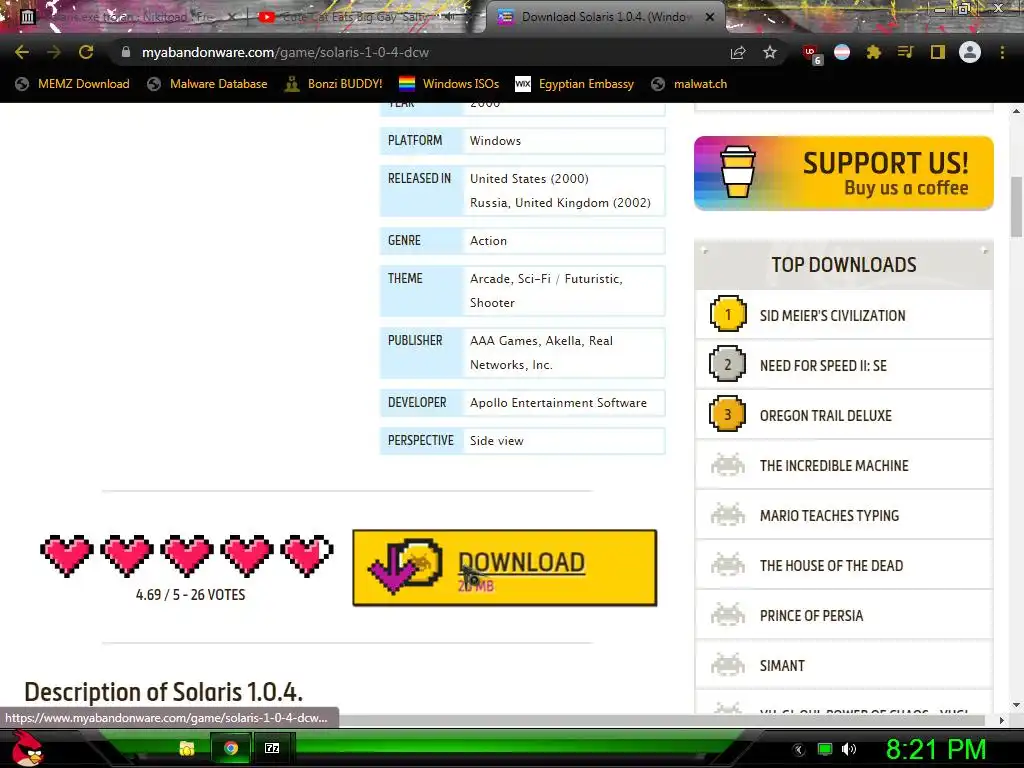Open Prince of Persia link
This screenshot has width=1024, height=768.
pos(811,616)
